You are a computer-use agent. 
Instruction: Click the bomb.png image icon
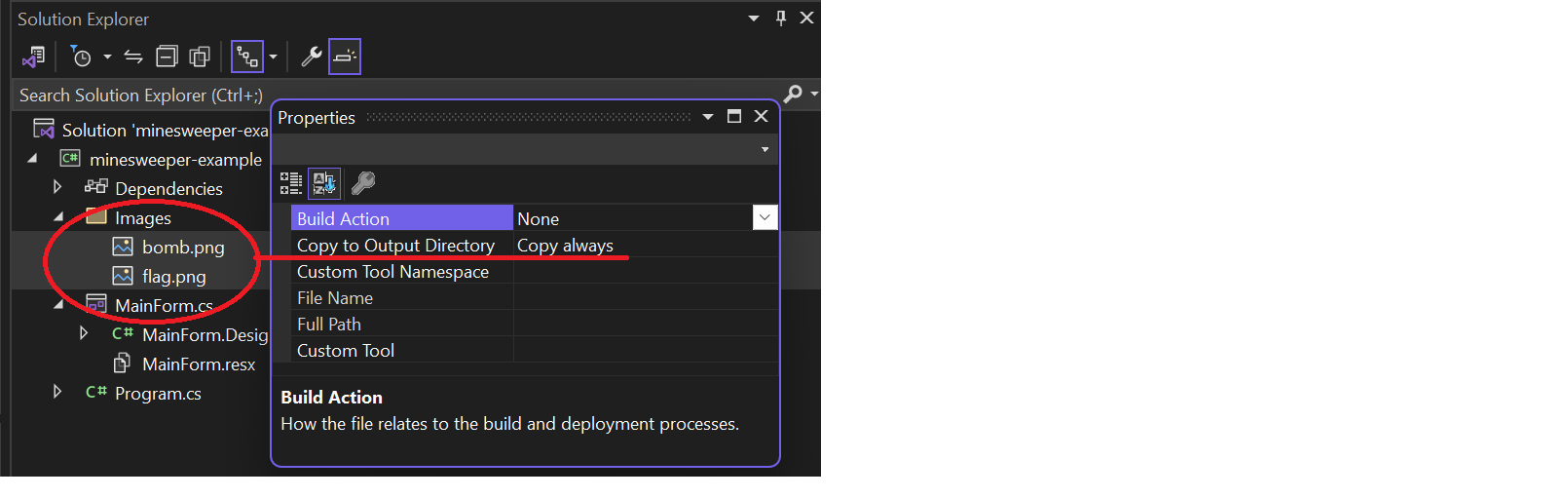[123, 246]
